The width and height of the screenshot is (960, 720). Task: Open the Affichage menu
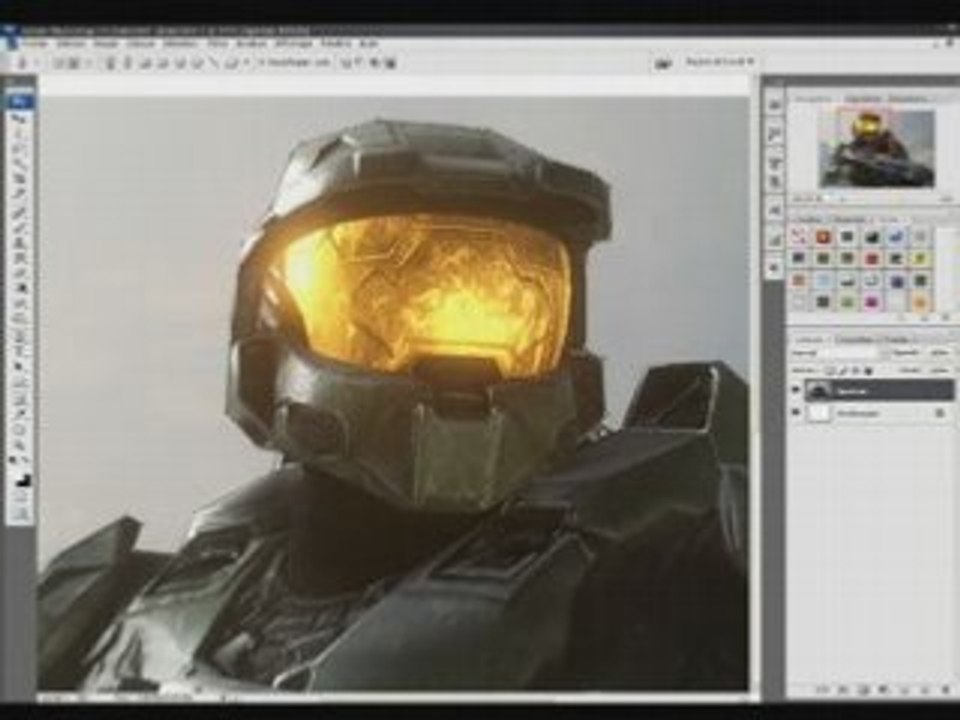coord(293,44)
